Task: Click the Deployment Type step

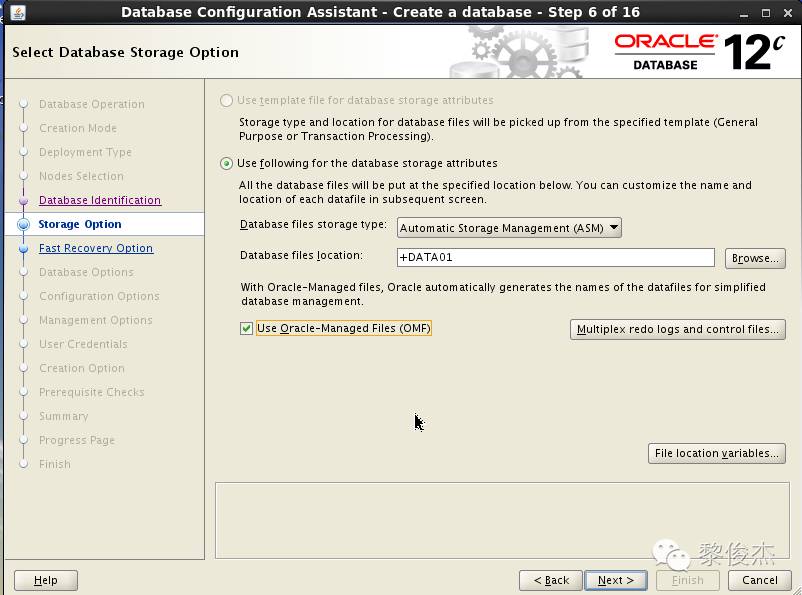Action: 85,152
